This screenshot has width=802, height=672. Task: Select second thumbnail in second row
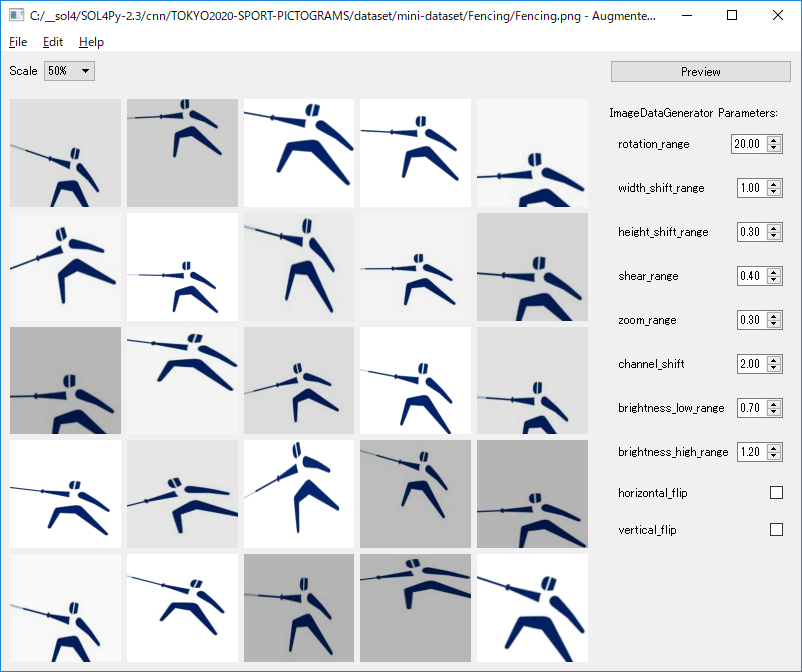[182, 267]
